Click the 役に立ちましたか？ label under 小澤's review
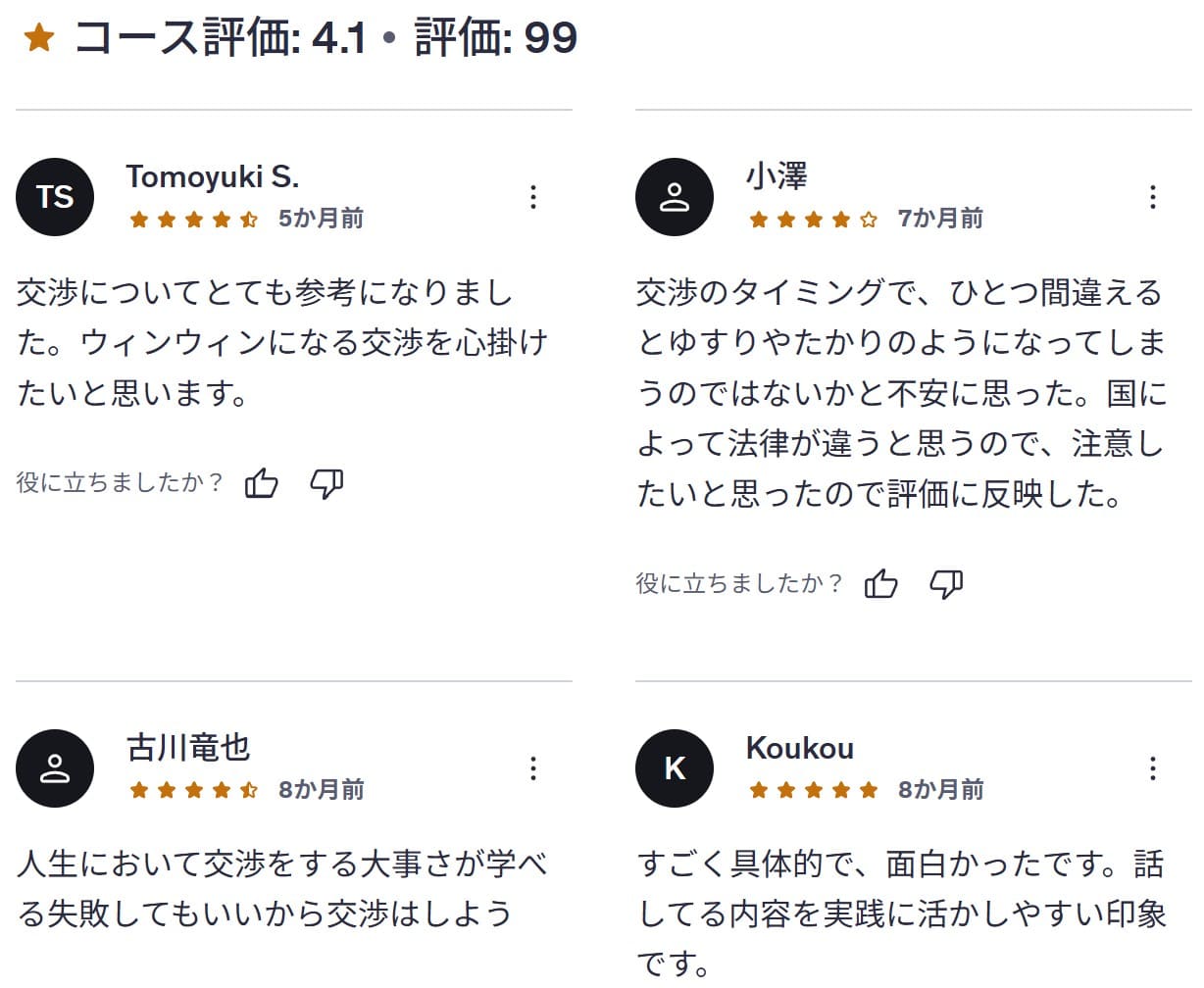 (x=738, y=581)
